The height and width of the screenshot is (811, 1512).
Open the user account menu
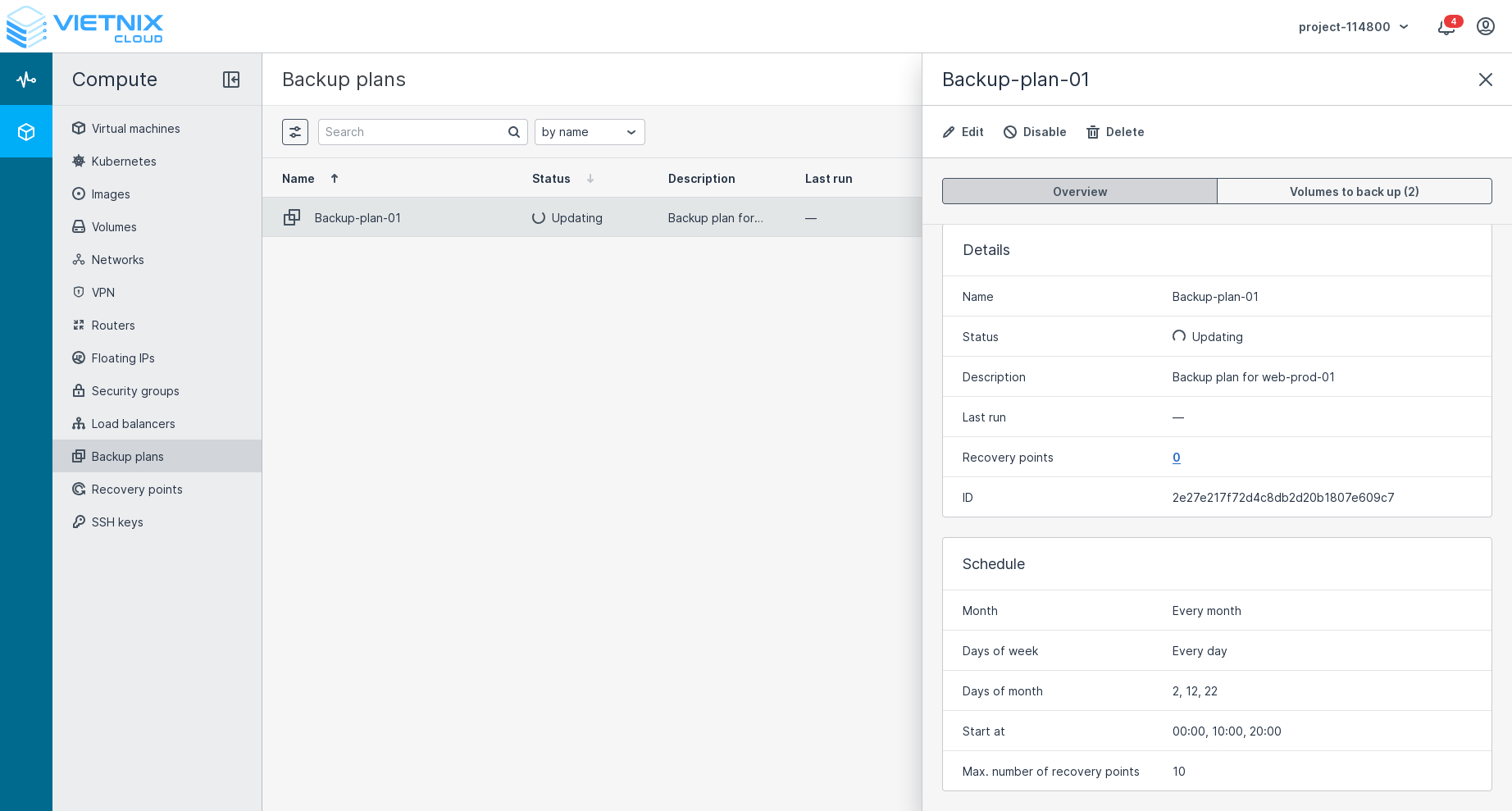1485,25
